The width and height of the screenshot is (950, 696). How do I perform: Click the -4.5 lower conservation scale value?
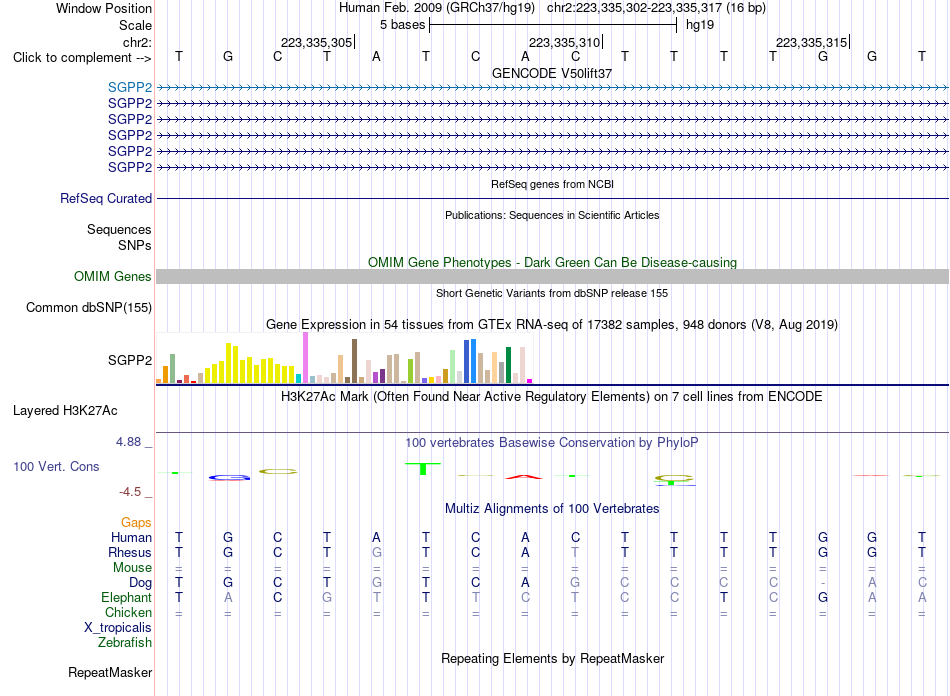(x=130, y=492)
